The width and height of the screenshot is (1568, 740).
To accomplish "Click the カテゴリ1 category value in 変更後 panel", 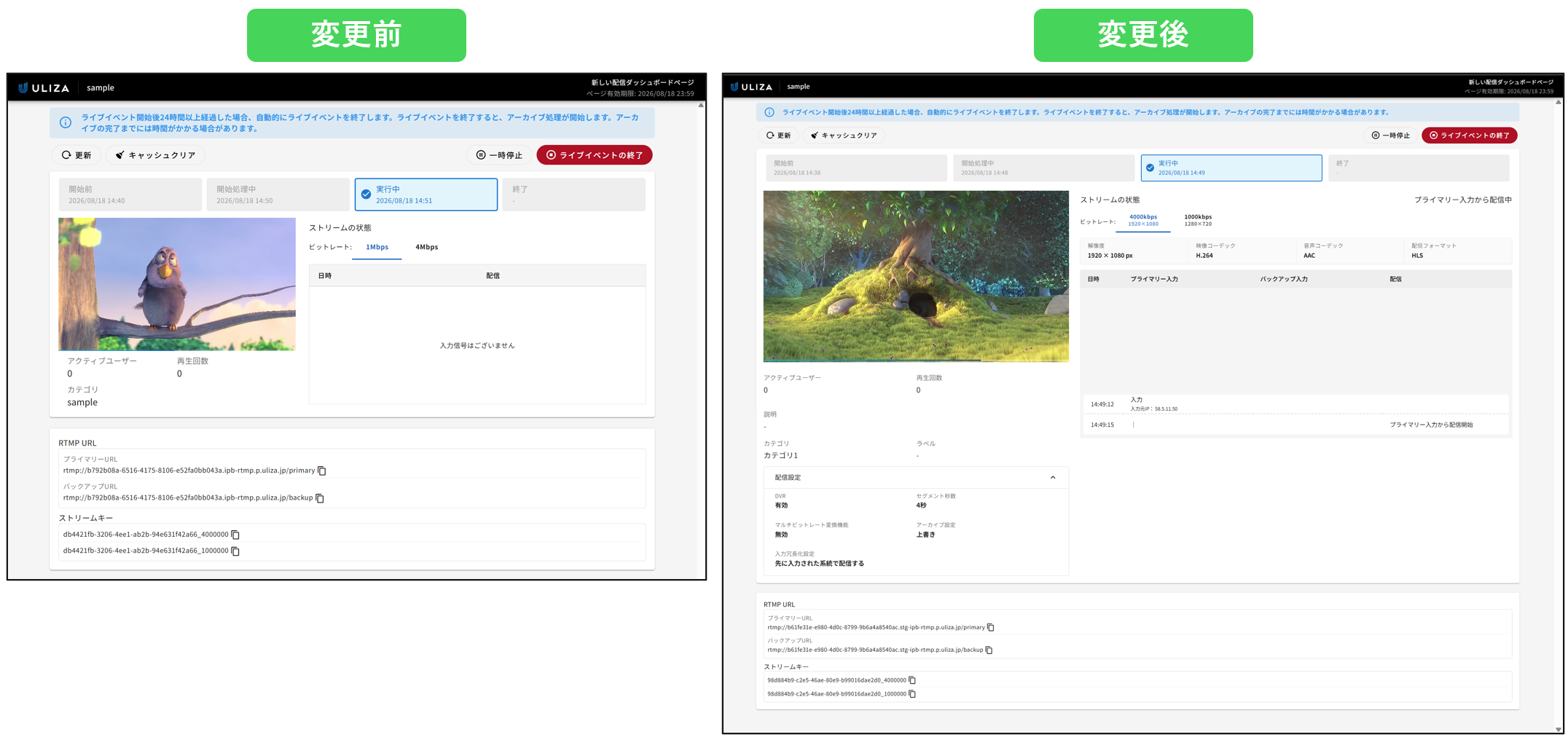I will pyautogui.click(x=780, y=455).
